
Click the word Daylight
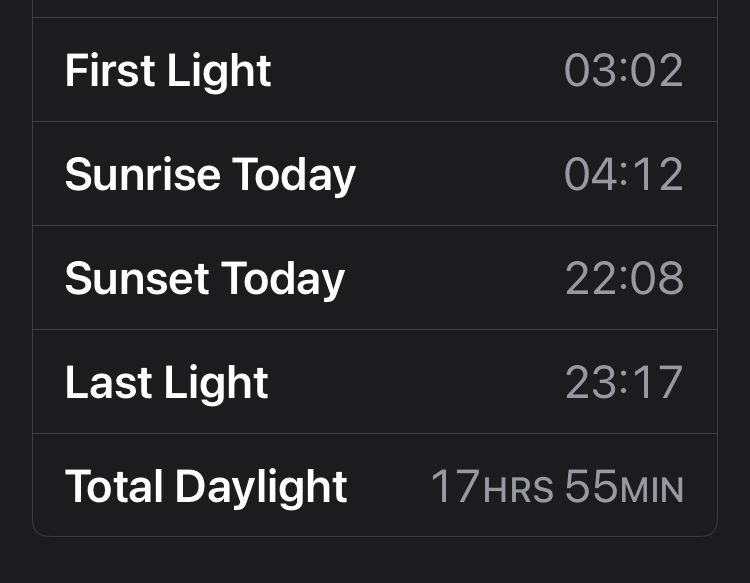click(261, 487)
